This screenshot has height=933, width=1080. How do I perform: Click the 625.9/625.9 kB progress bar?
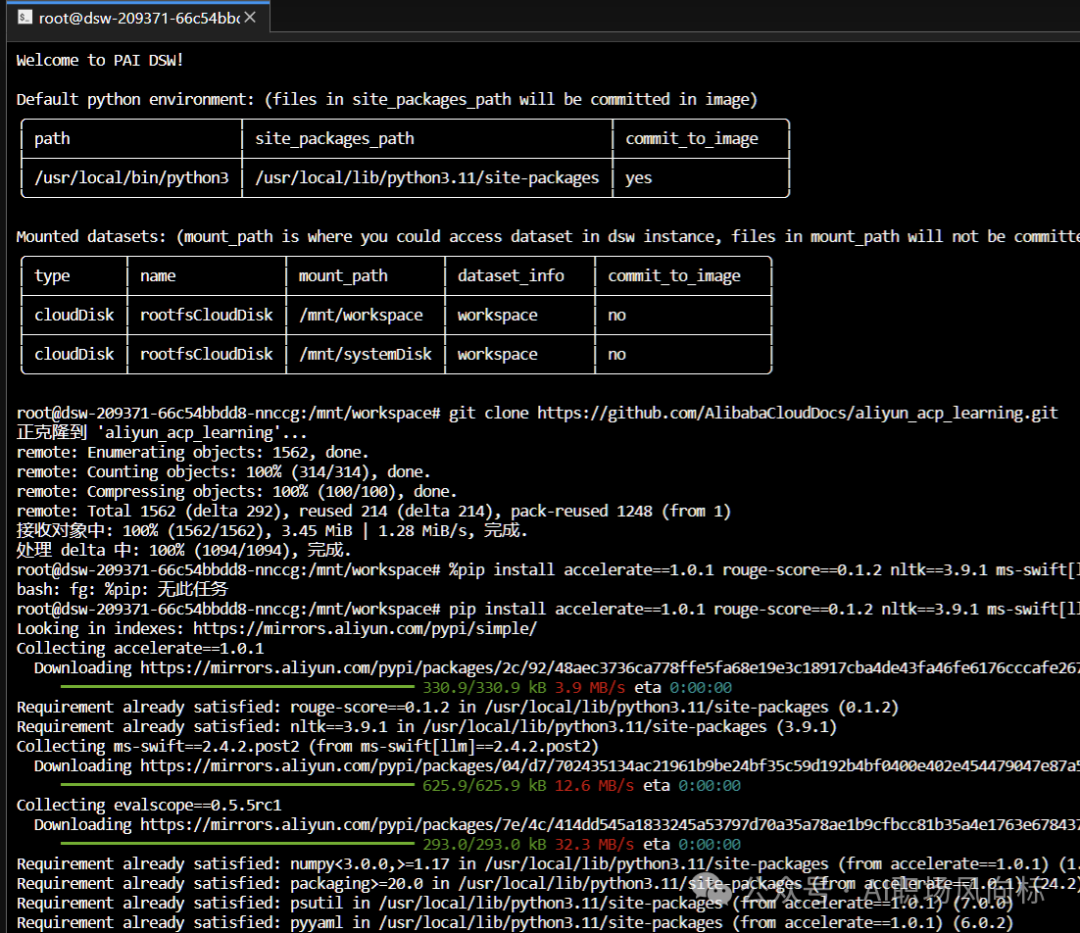[238, 785]
